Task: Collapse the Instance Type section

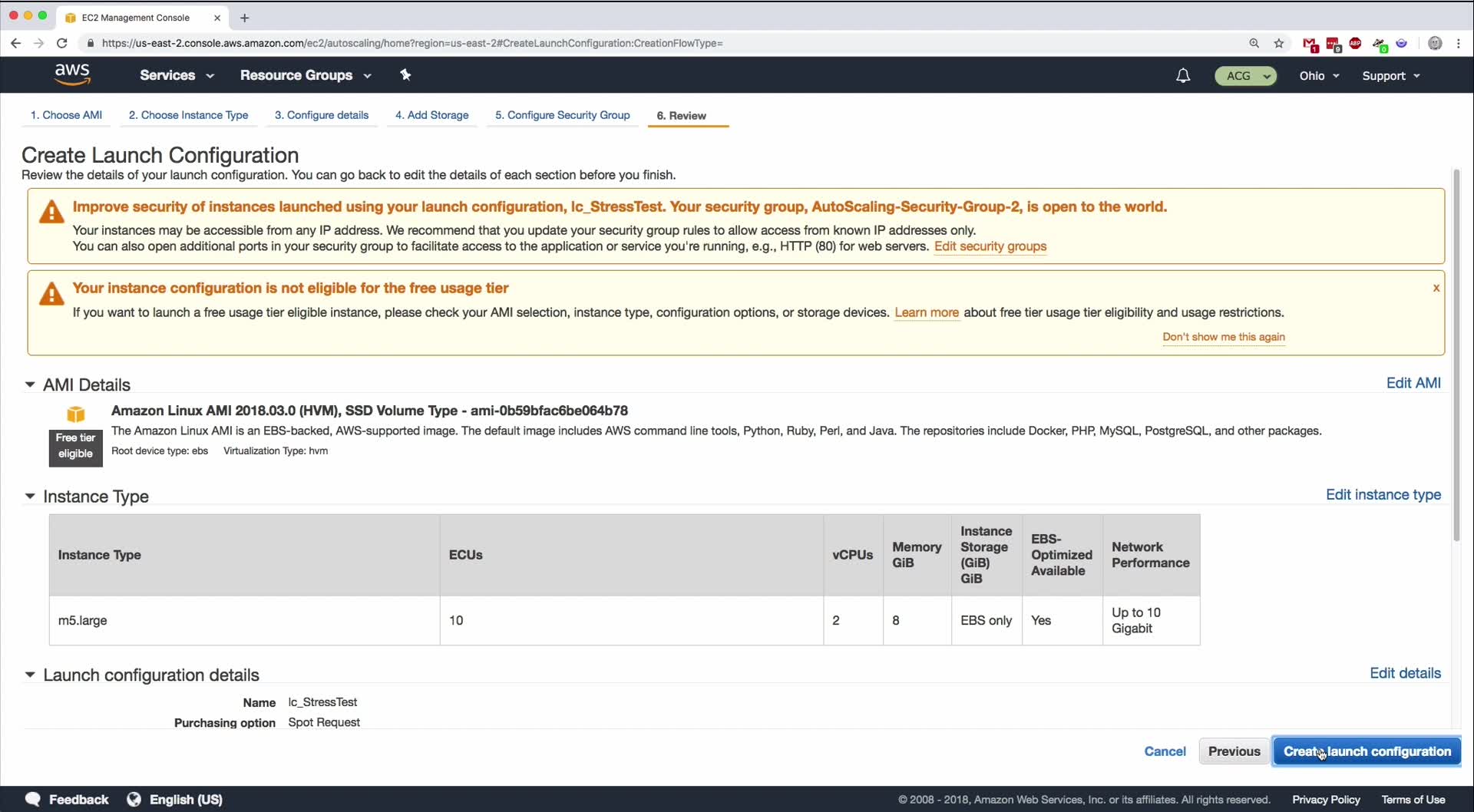Action: tap(30, 497)
